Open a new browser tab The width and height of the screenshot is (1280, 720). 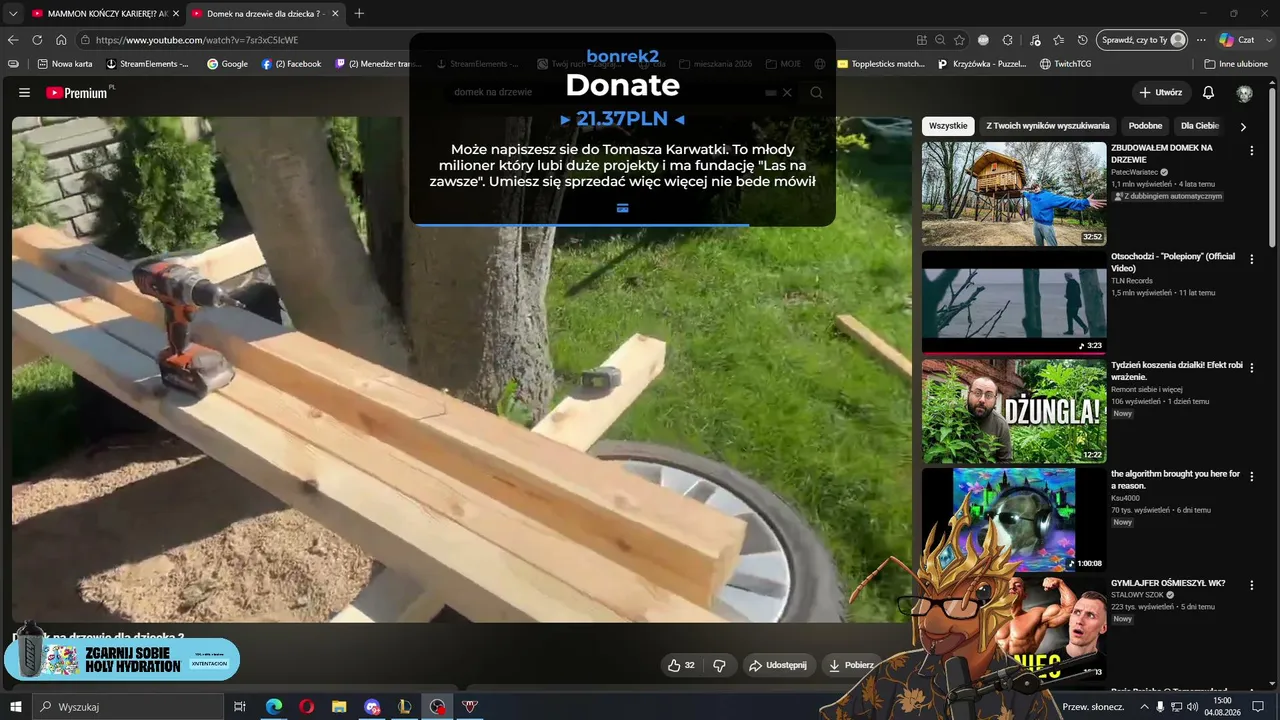click(359, 13)
